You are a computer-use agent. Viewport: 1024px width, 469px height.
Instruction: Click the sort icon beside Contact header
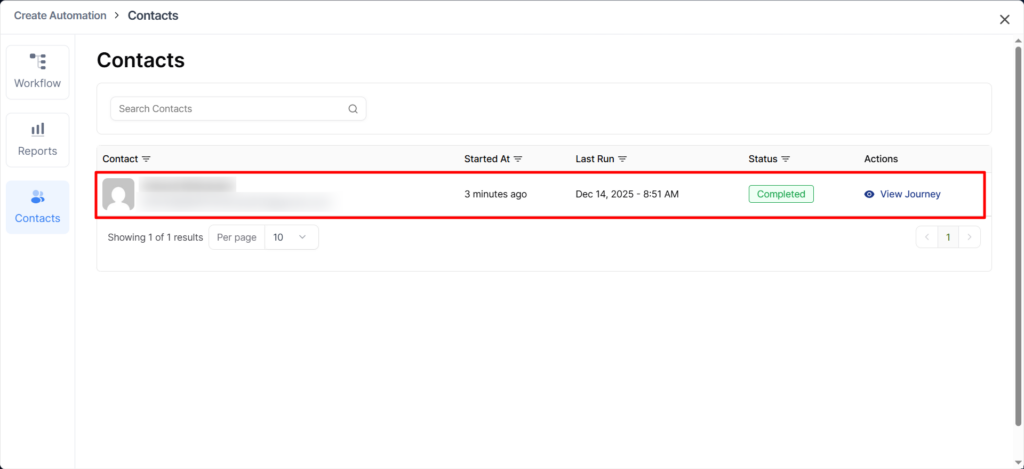click(146, 159)
